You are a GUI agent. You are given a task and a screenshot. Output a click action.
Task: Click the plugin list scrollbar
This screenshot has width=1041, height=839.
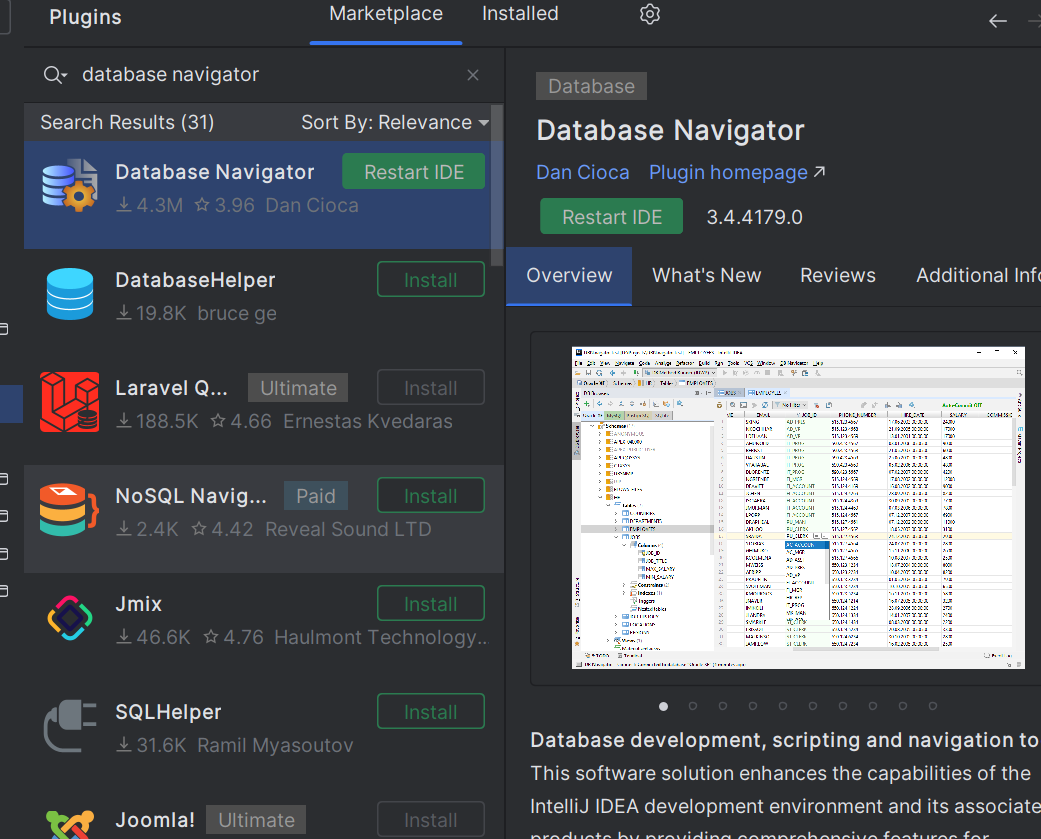coord(497,186)
